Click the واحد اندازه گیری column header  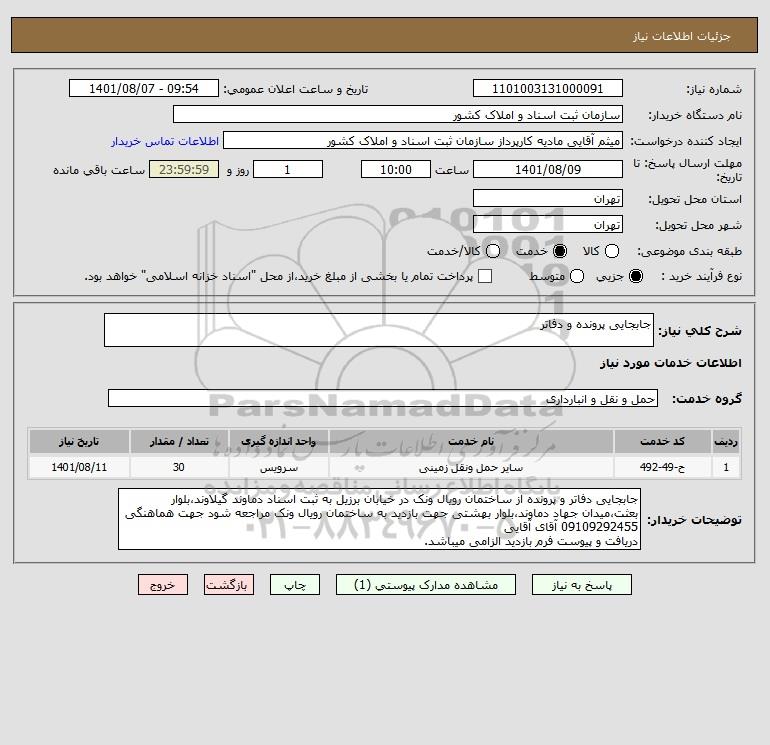[278, 441]
